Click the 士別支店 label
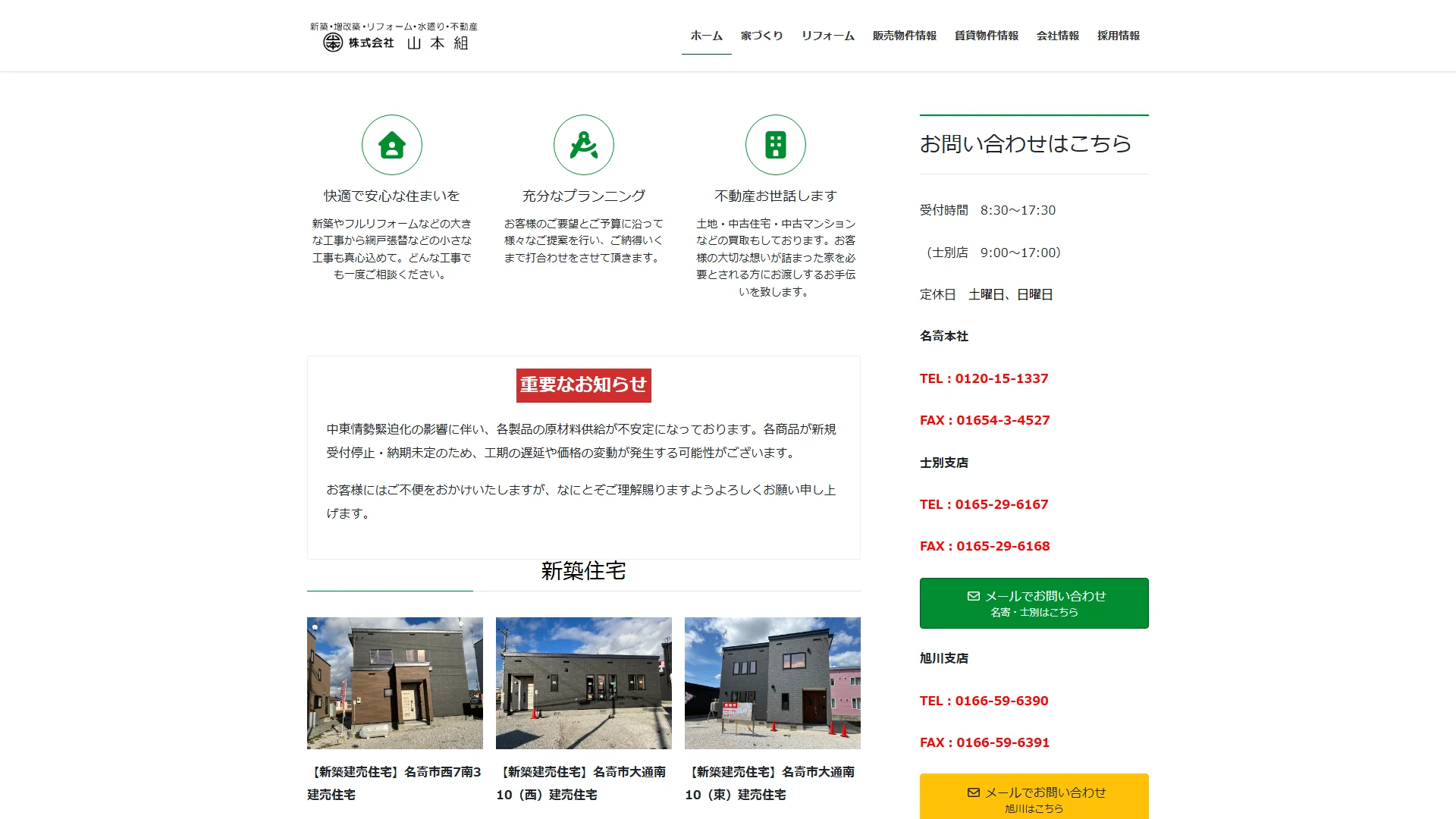The image size is (1456, 819). (x=944, y=463)
